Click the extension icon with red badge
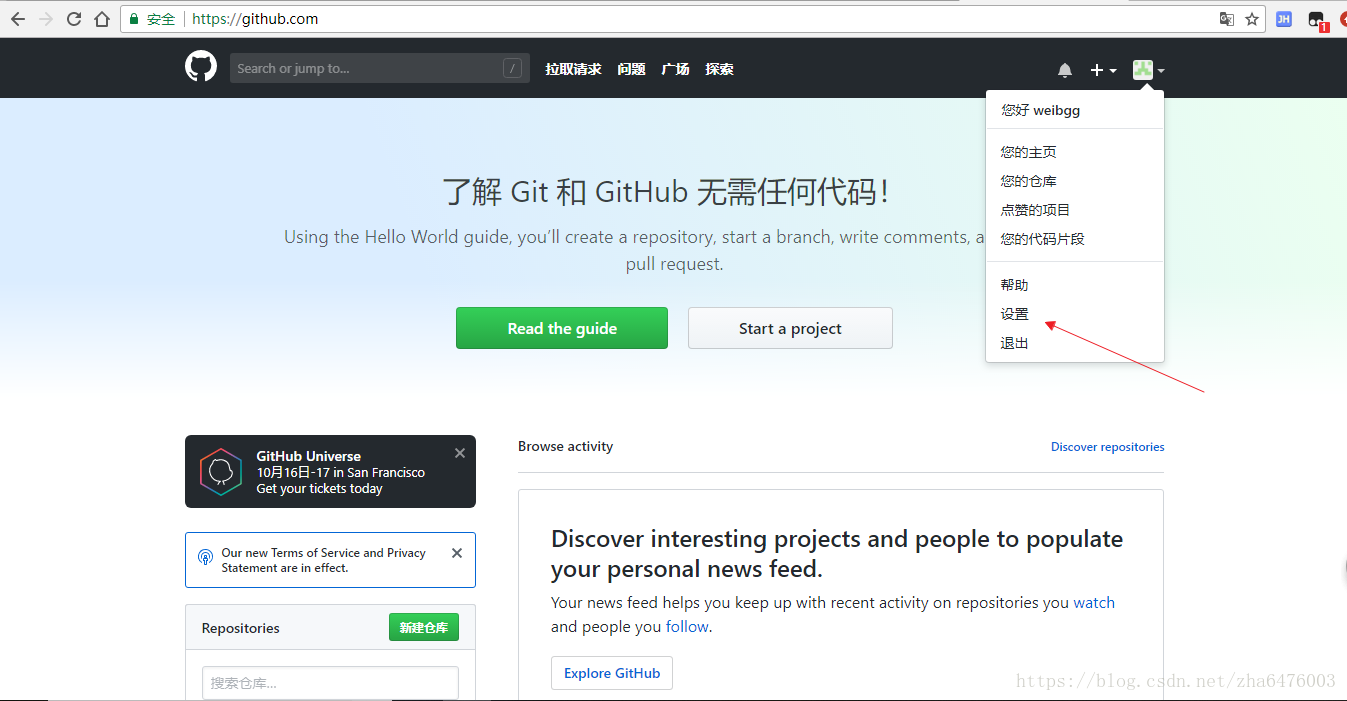The width and height of the screenshot is (1347, 701). click(x=1317, y=20)
